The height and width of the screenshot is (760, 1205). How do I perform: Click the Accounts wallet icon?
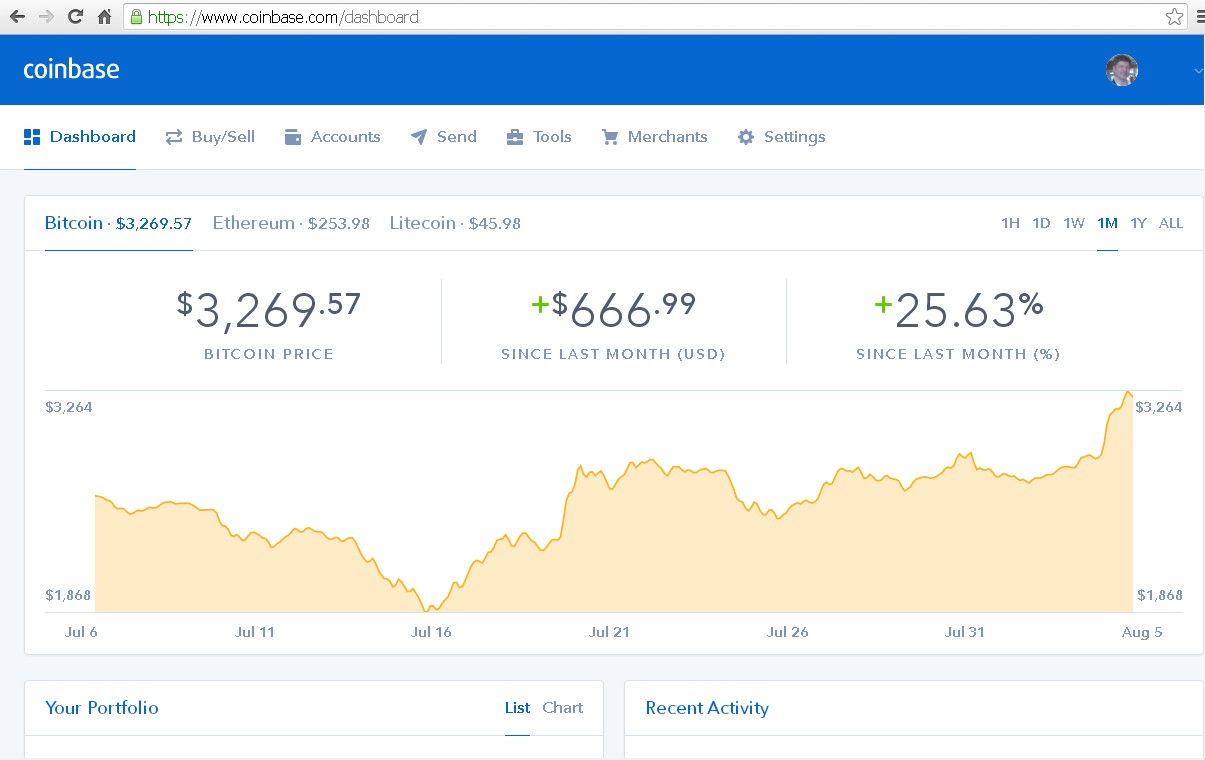point(293,137)
